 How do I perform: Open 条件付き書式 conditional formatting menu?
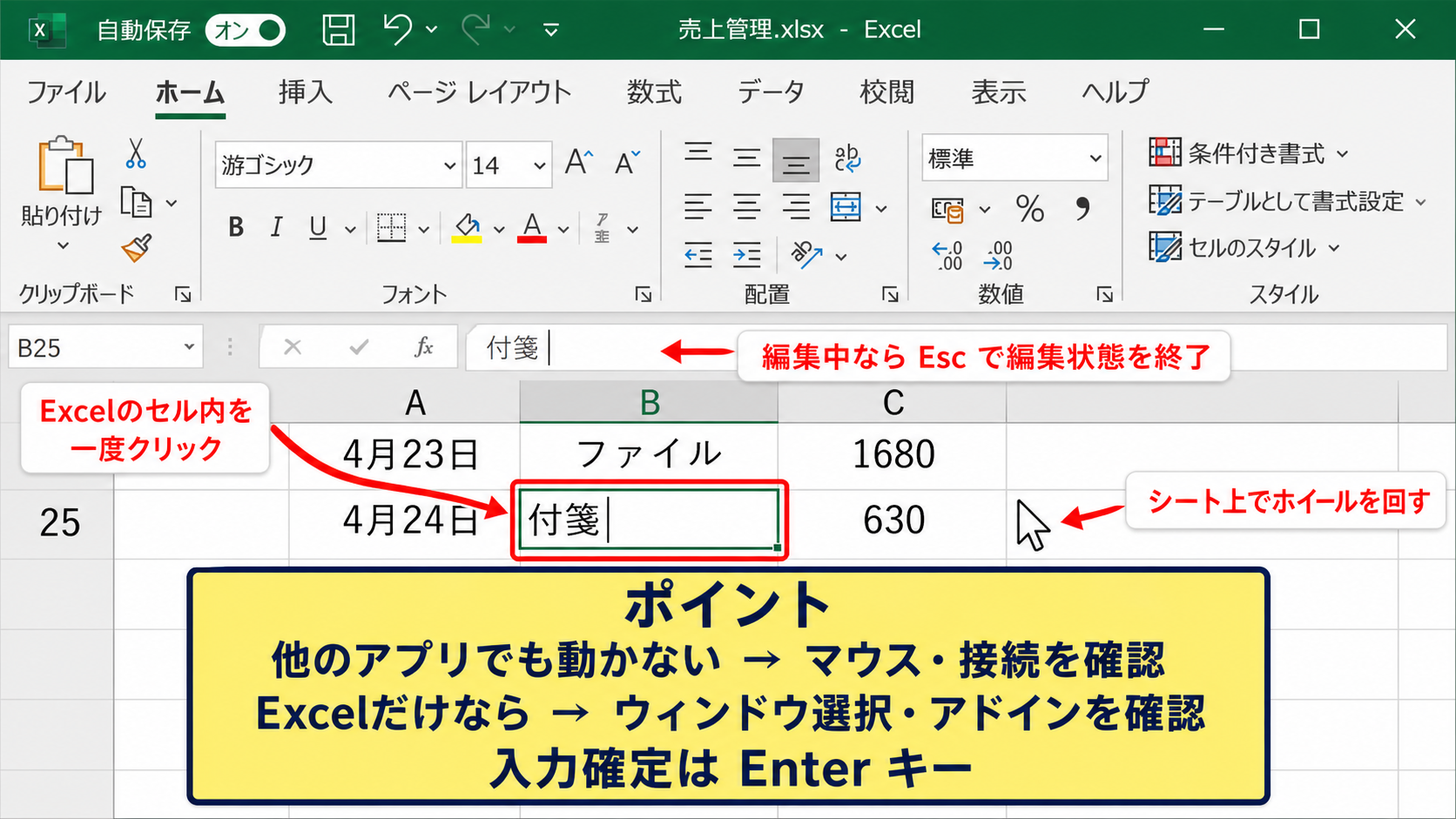coord(1249,154)
